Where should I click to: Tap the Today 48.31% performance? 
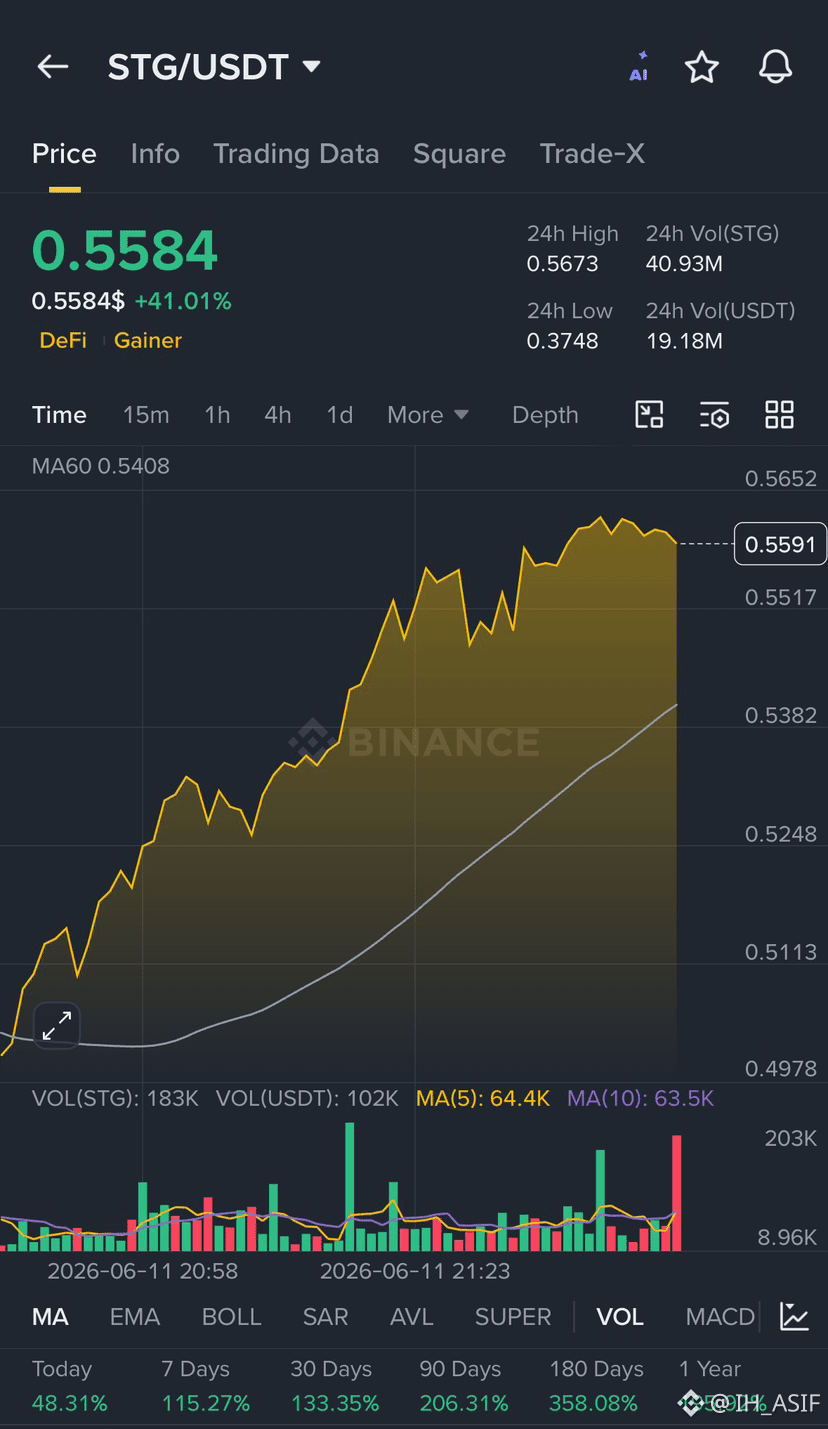coord(70,1387)
